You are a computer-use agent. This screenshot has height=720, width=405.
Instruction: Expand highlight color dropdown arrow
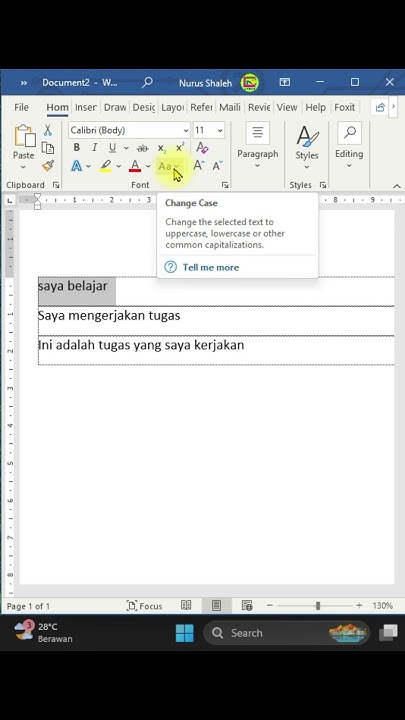[118, 166]
